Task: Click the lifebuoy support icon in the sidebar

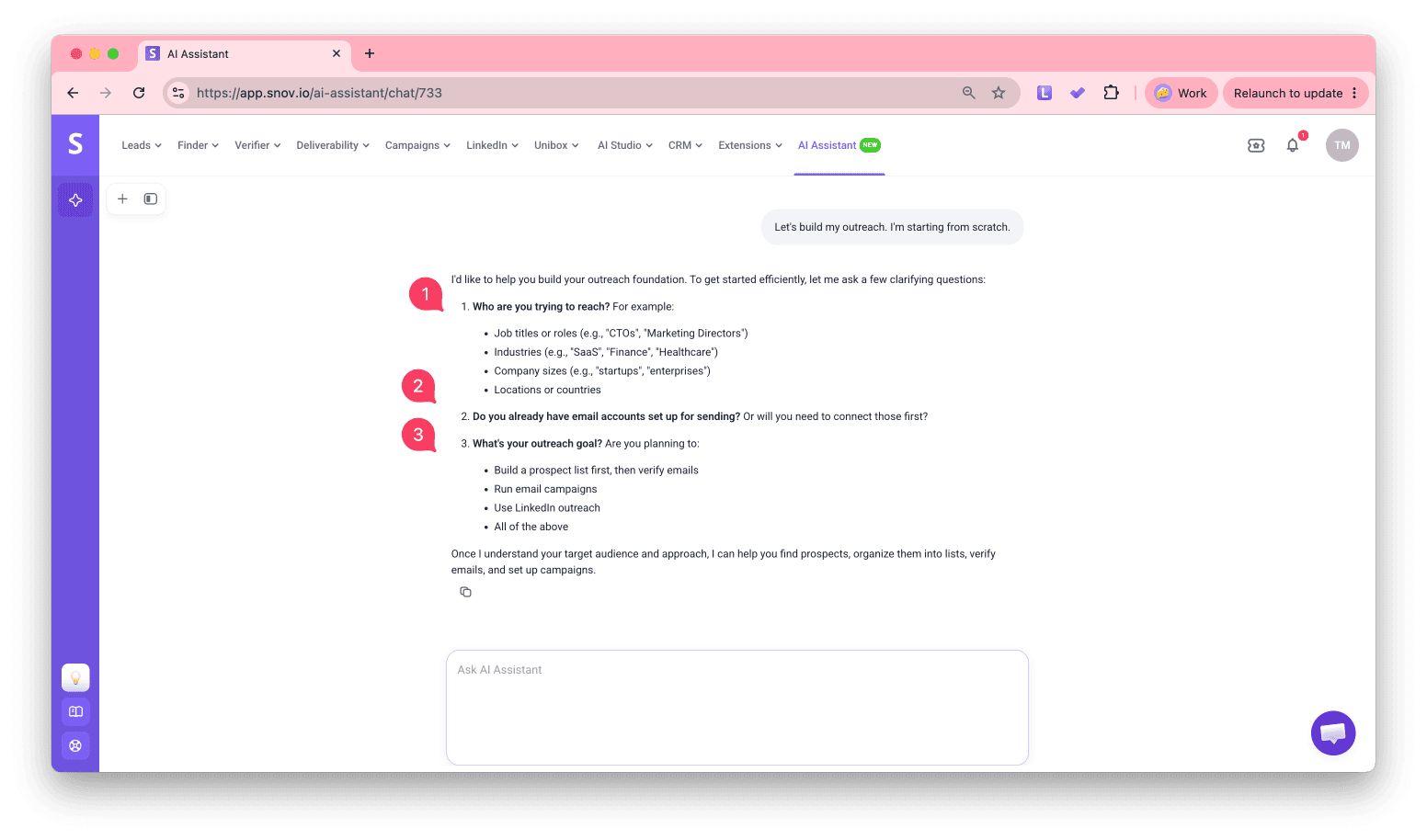Action: click(x=75, y=745)
